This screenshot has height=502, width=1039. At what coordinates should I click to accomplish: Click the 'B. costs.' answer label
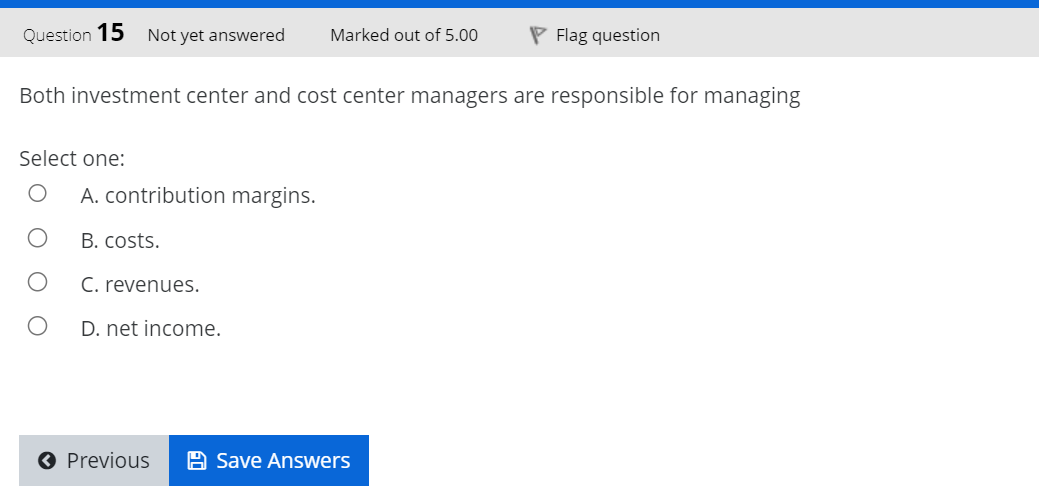pyautogui.click(x=120, y=240)
